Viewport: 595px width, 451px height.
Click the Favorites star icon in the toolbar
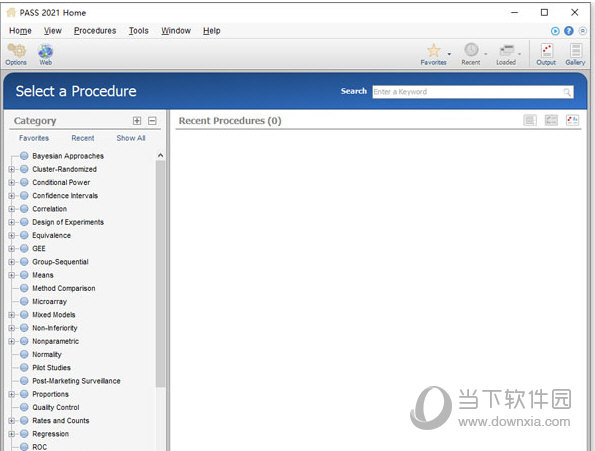click(x=433, y=50)
